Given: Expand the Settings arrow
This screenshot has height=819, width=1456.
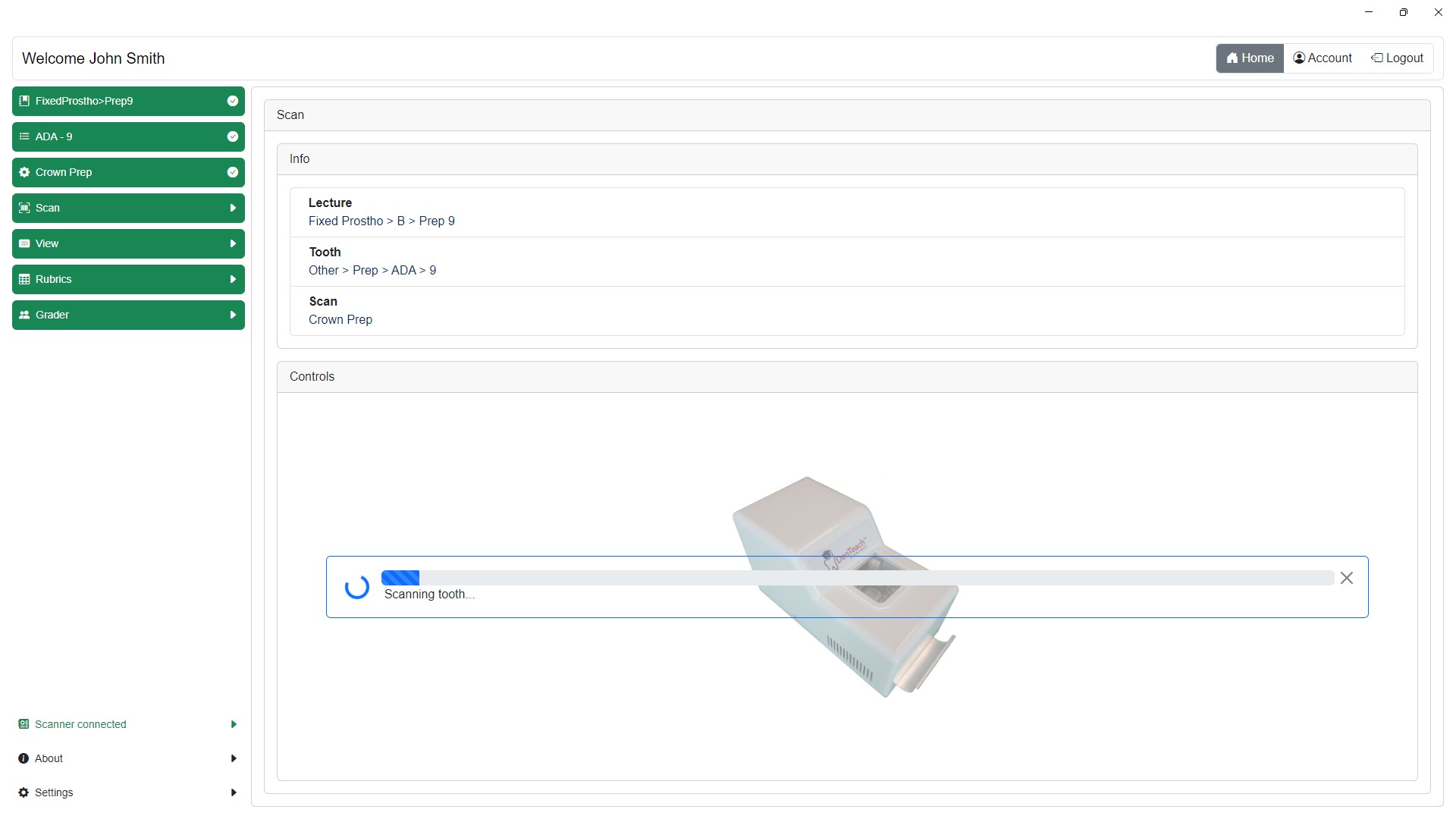Looking at the screenshot, I should (x=234, y=792).
